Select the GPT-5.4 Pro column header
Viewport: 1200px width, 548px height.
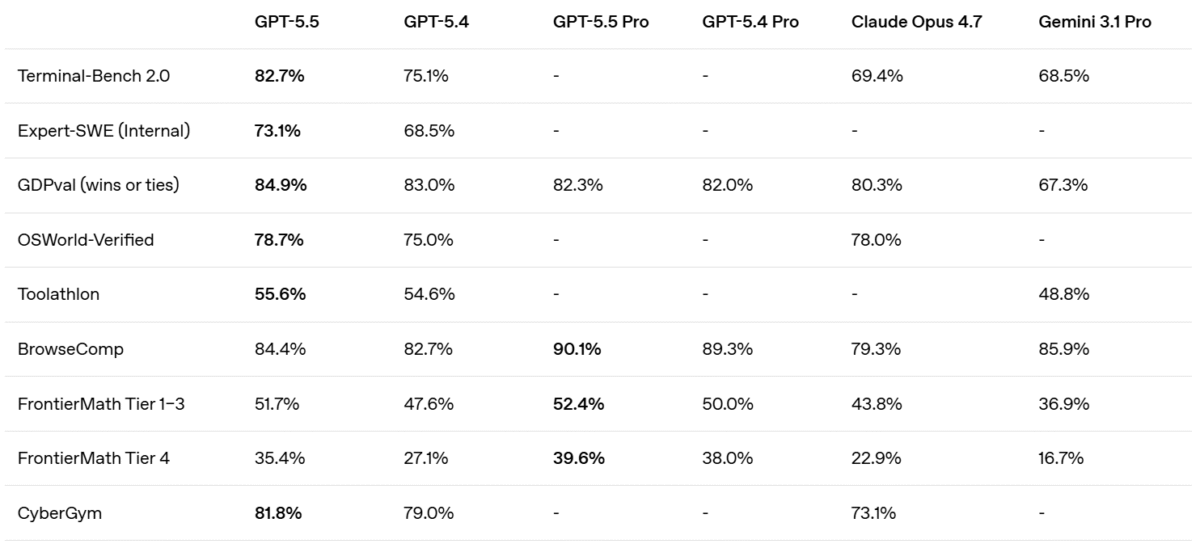click(750, 22)
